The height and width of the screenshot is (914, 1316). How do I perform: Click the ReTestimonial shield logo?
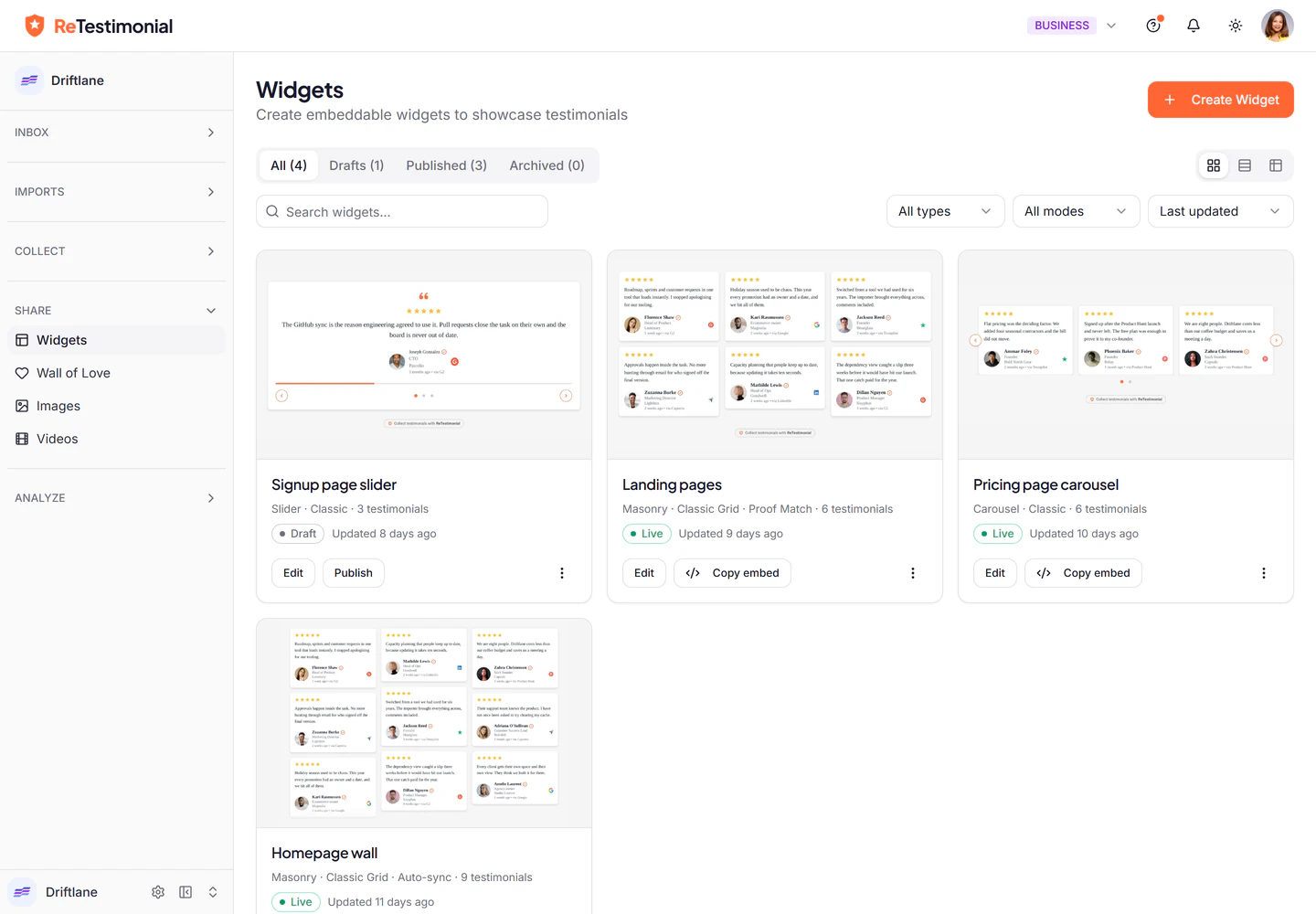pyautogui.click(x=35, y=26)
